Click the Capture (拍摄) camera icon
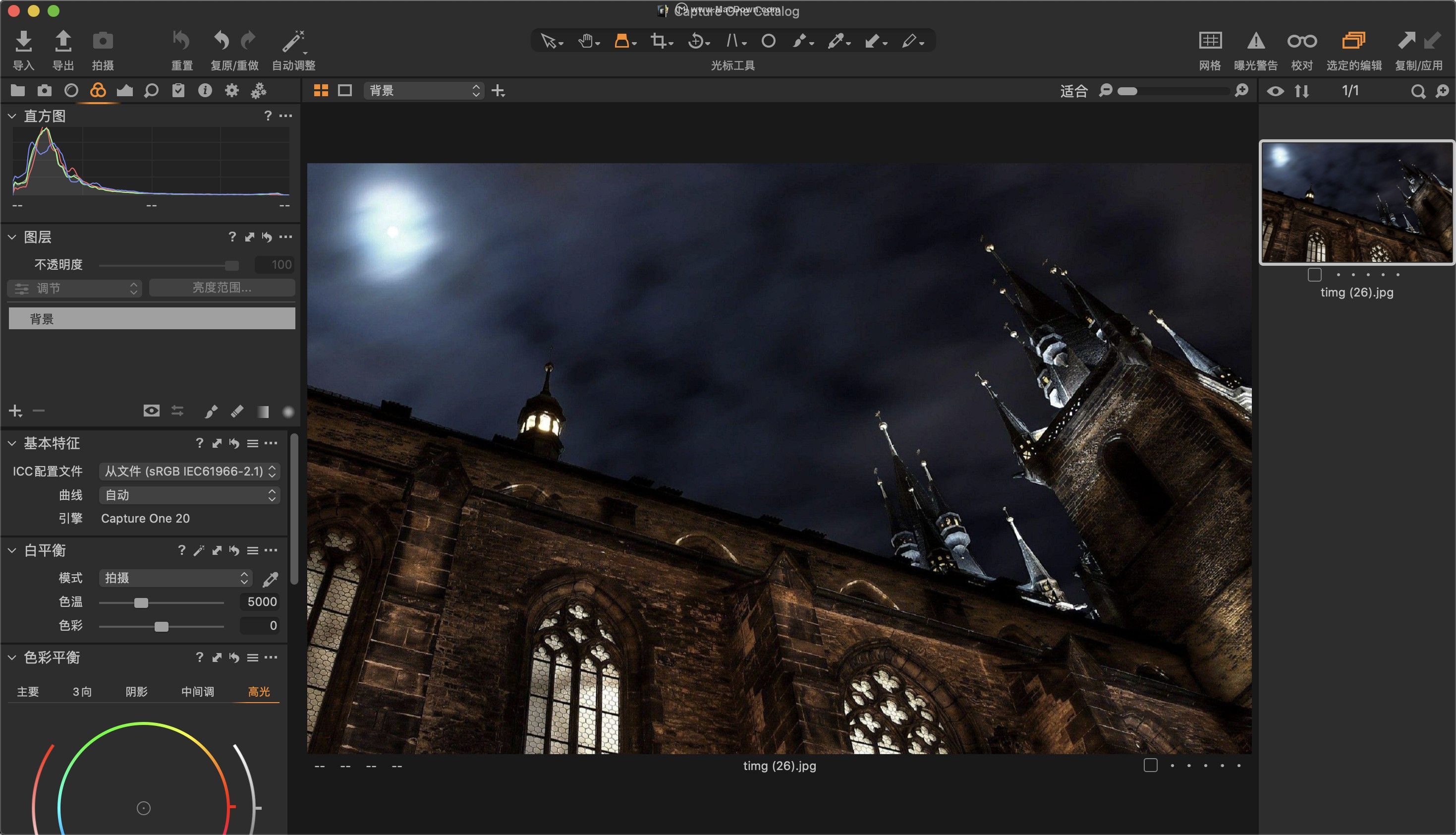 coord(103,41)
